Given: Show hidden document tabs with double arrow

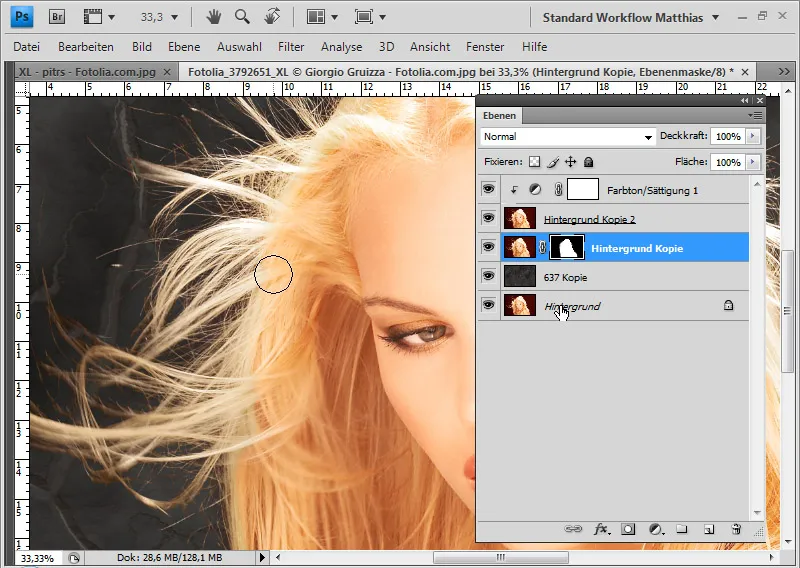Looking at the screenshot, I should click(x=784, y=72).
